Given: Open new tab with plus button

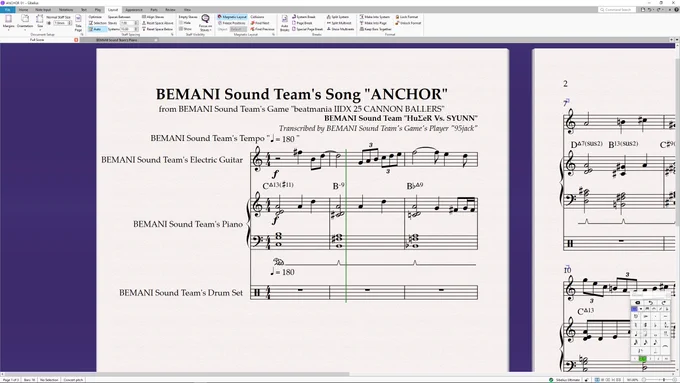Looking at the screenshot, I should pos(672,39).
